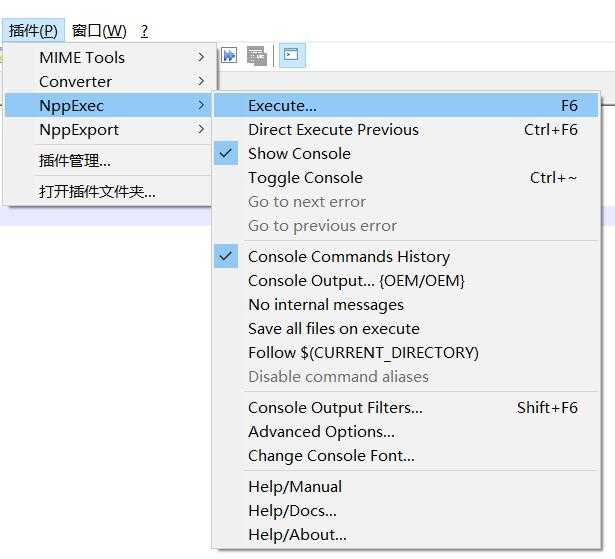Select MIME Tools menu entry

(x=109, y=57)
